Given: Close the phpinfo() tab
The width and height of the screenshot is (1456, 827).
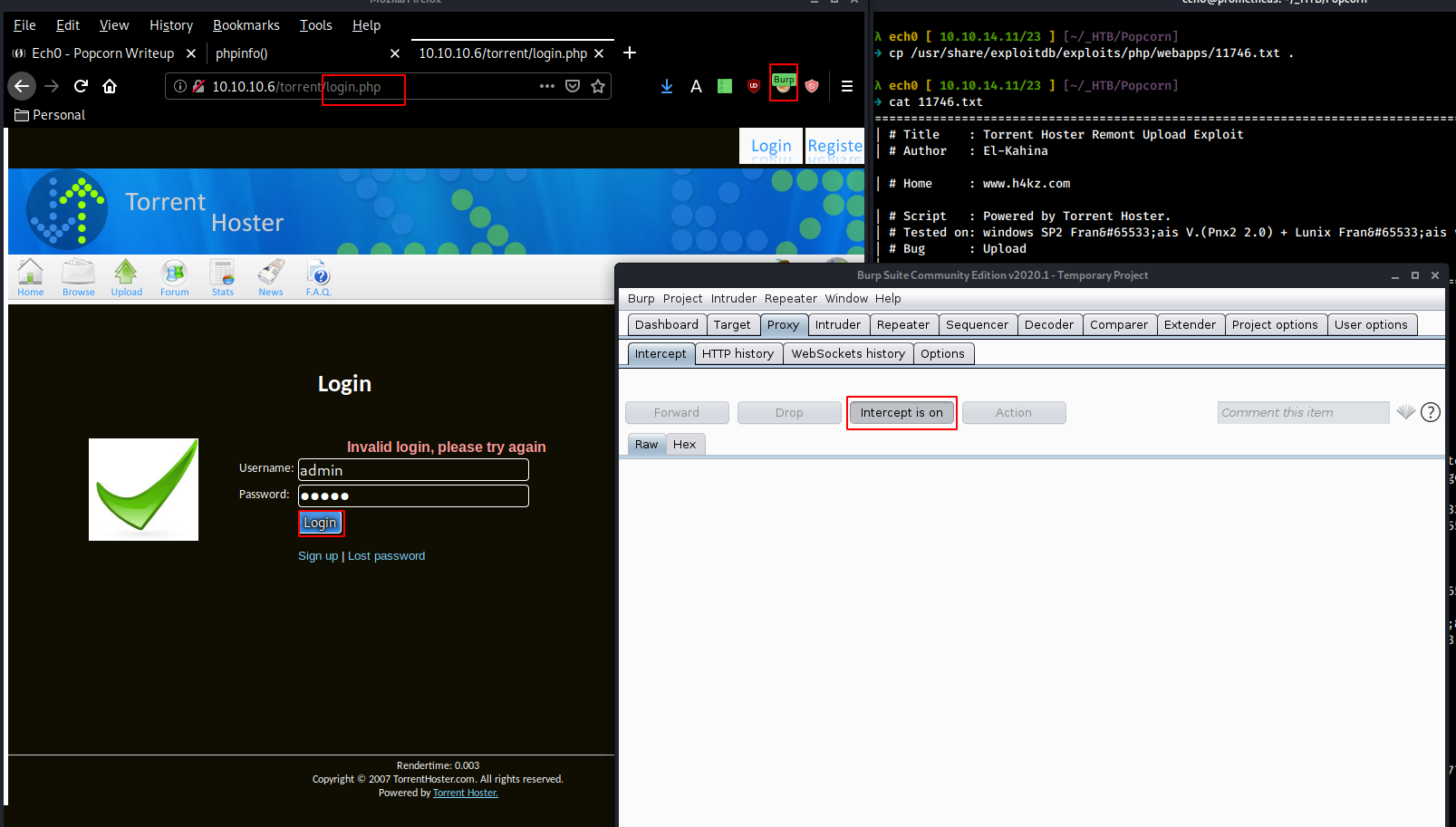Looking at the screenshot, I should (395, 53).
